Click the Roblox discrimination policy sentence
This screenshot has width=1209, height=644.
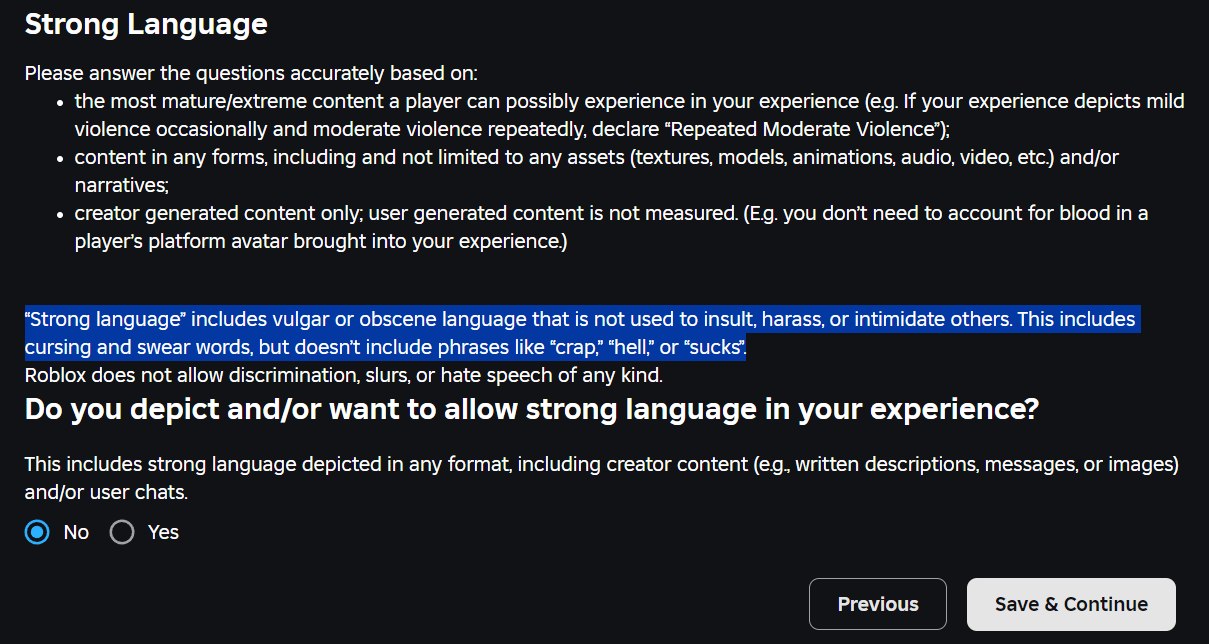coord(343,376)
